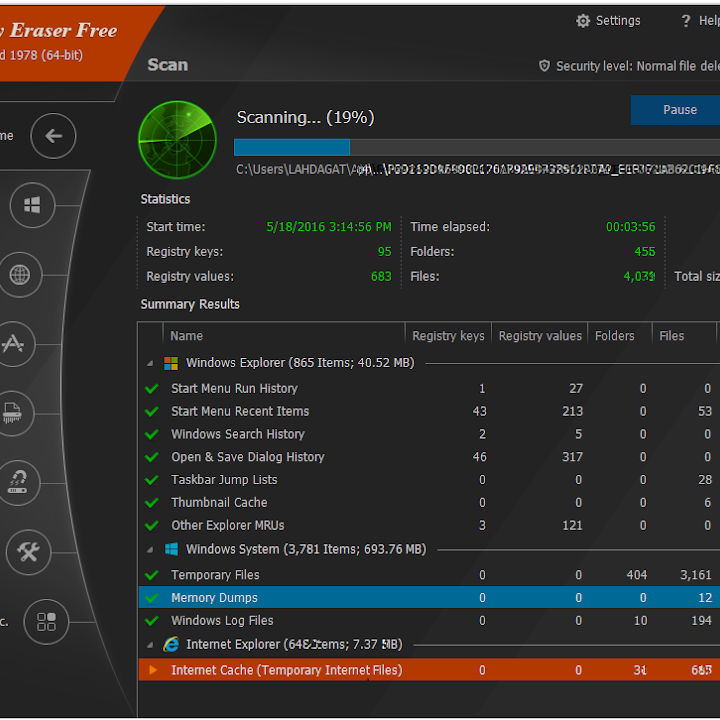
Task: Click the green check for Windows Log Files
Action: point(152,621)
